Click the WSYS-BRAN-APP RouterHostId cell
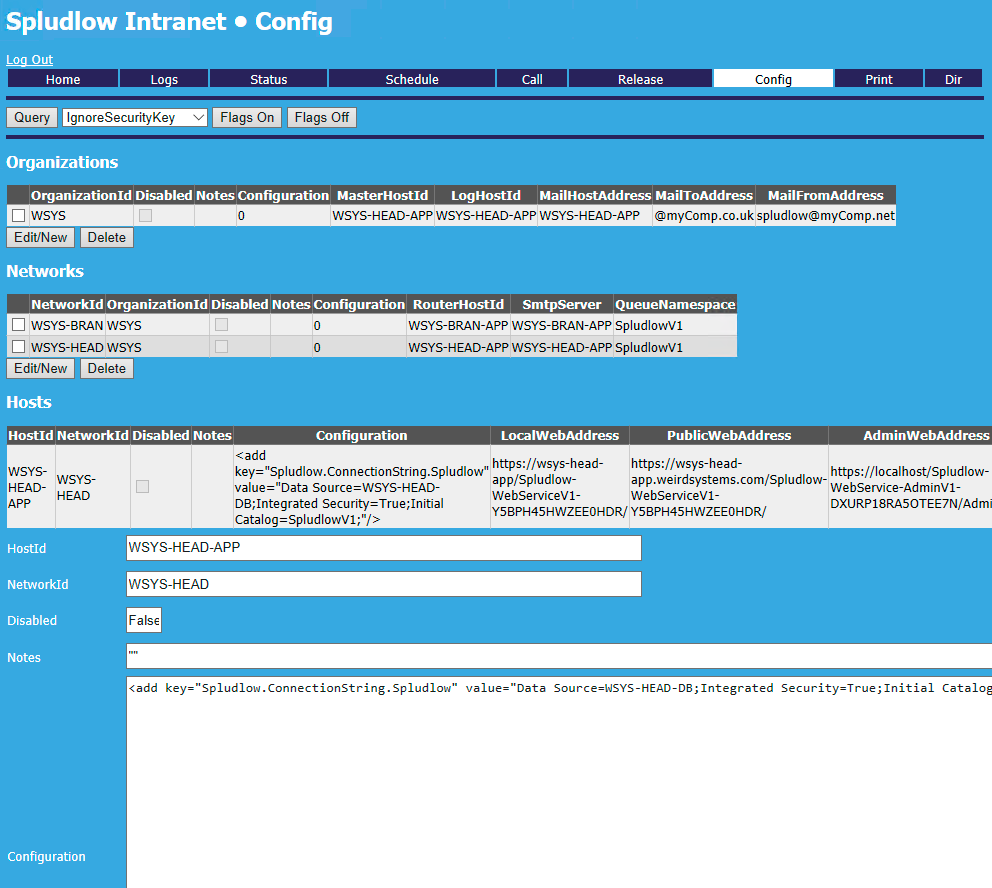Viewport: 992px width, 888px height. pos(458,325)
